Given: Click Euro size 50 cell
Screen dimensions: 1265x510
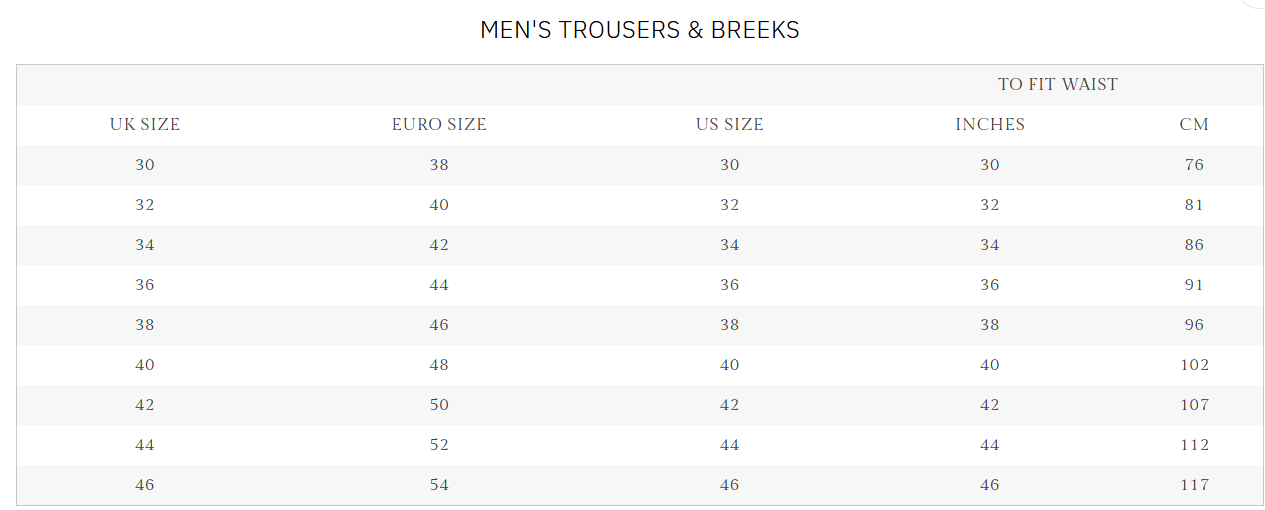Looking at the screenshot, I should 439,405.
